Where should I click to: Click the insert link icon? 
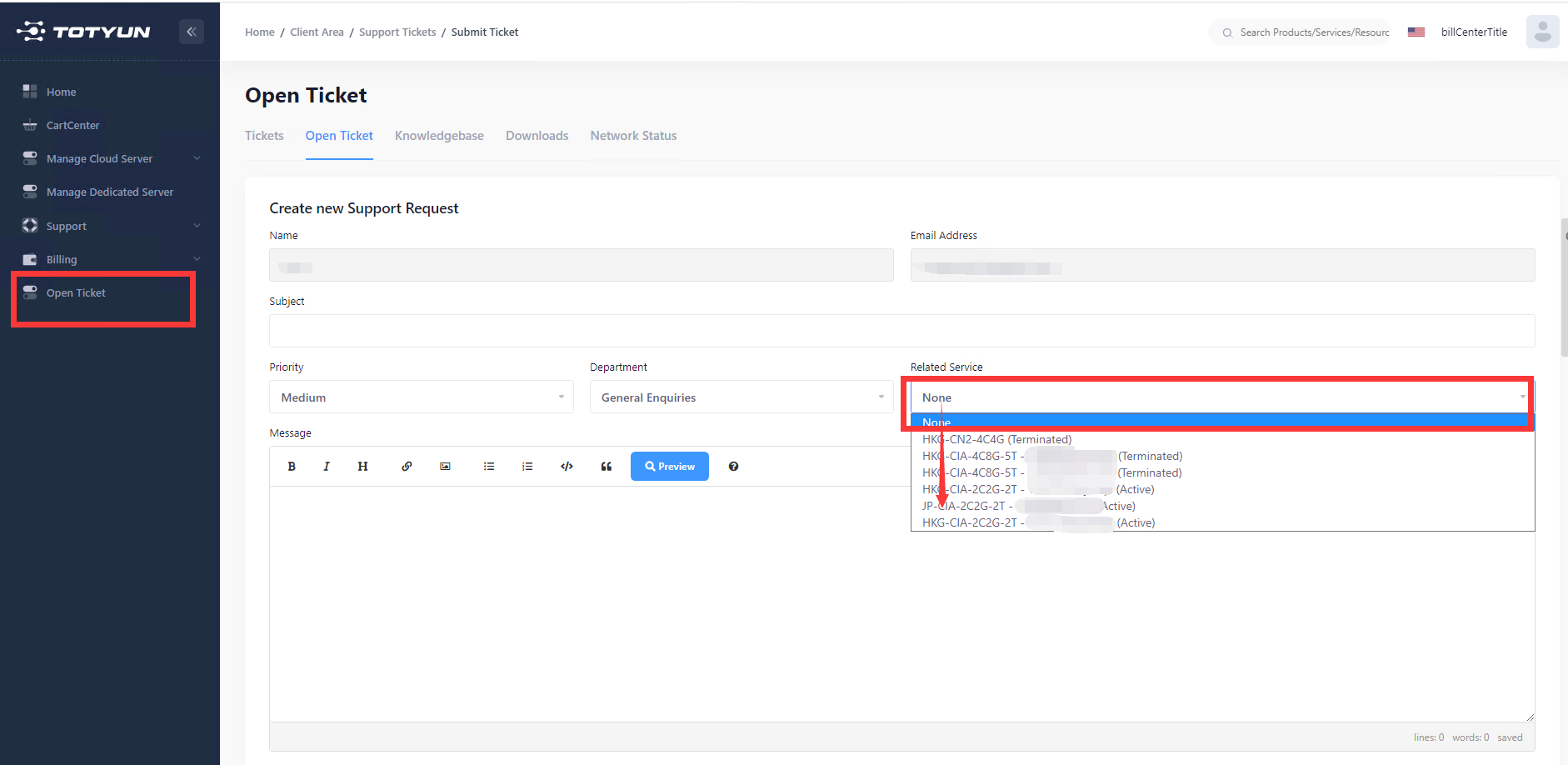coord(407,467)
